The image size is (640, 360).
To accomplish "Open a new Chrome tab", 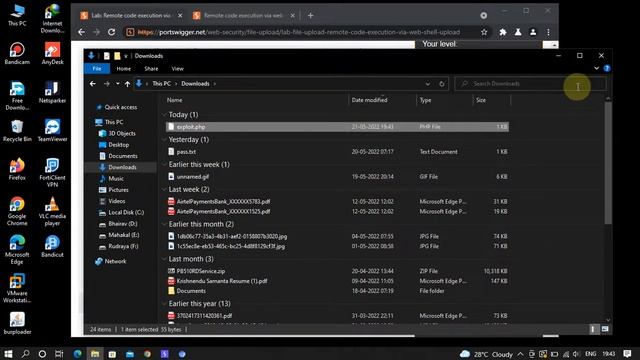I will pyautogui.click(x=311, y=16).
